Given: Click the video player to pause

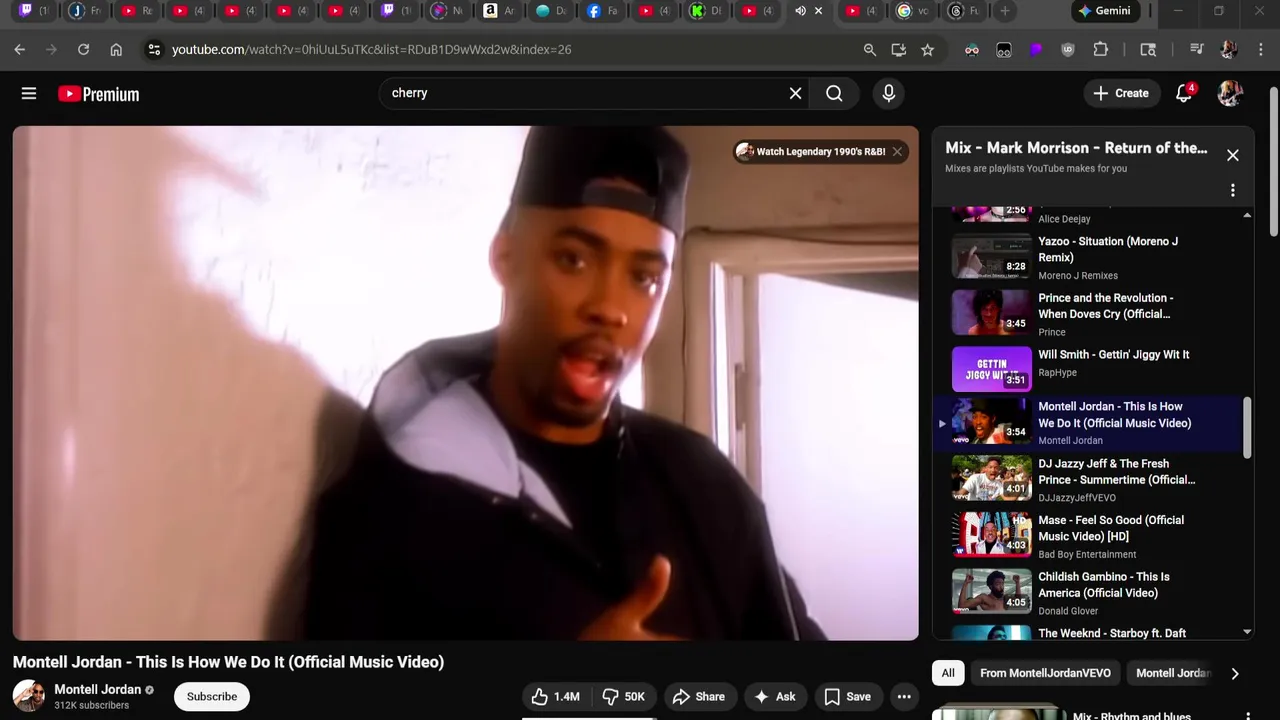Looking at the screenshot, I should click(466, 383).
